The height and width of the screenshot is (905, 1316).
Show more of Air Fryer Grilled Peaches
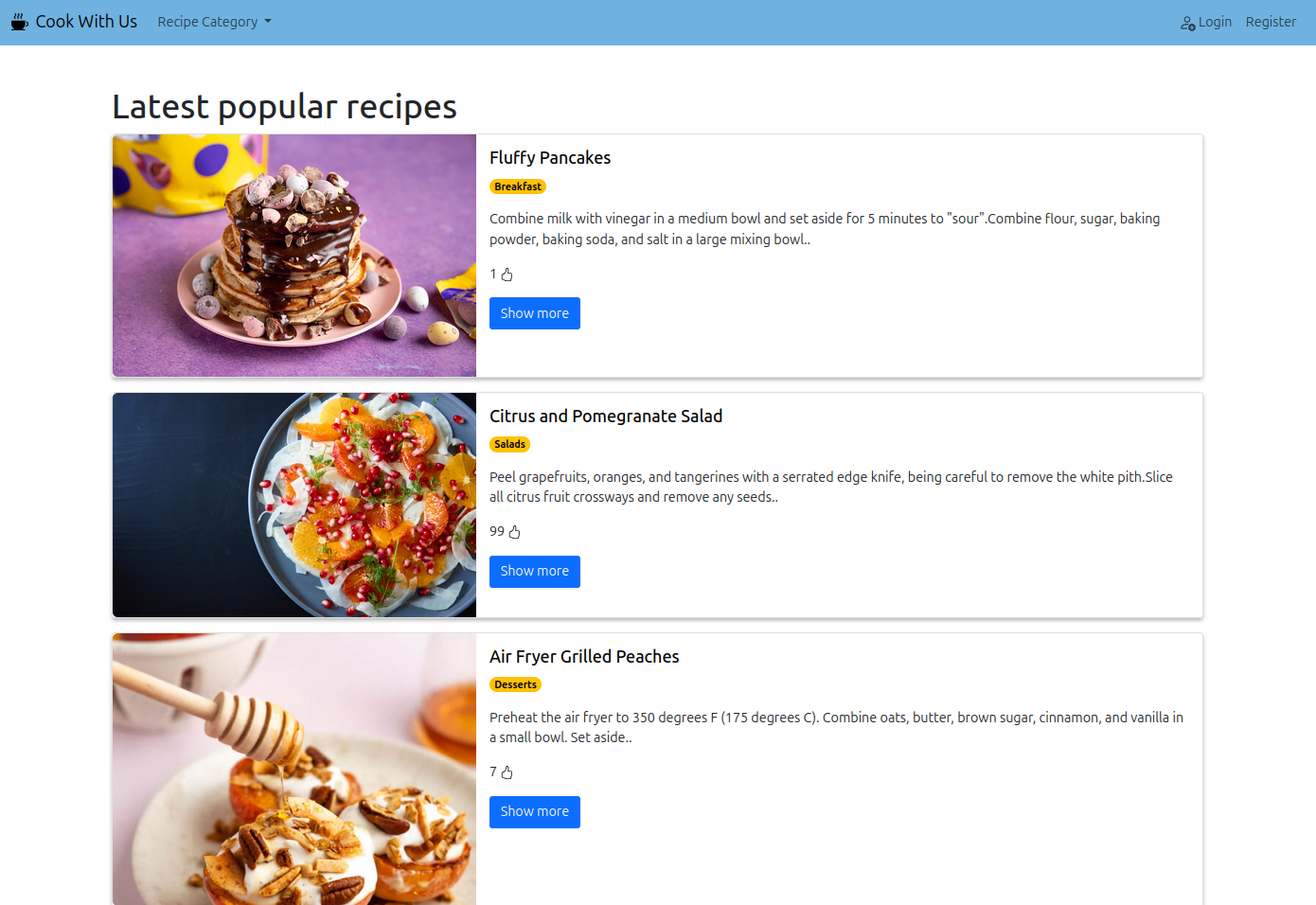click(534, 811)
